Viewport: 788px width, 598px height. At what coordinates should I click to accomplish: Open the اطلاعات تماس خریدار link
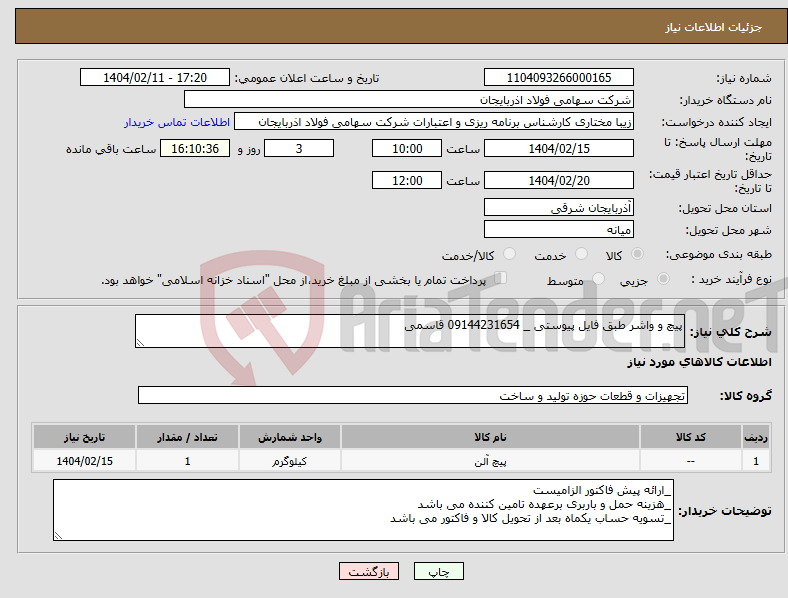click(x=177, y=122)
